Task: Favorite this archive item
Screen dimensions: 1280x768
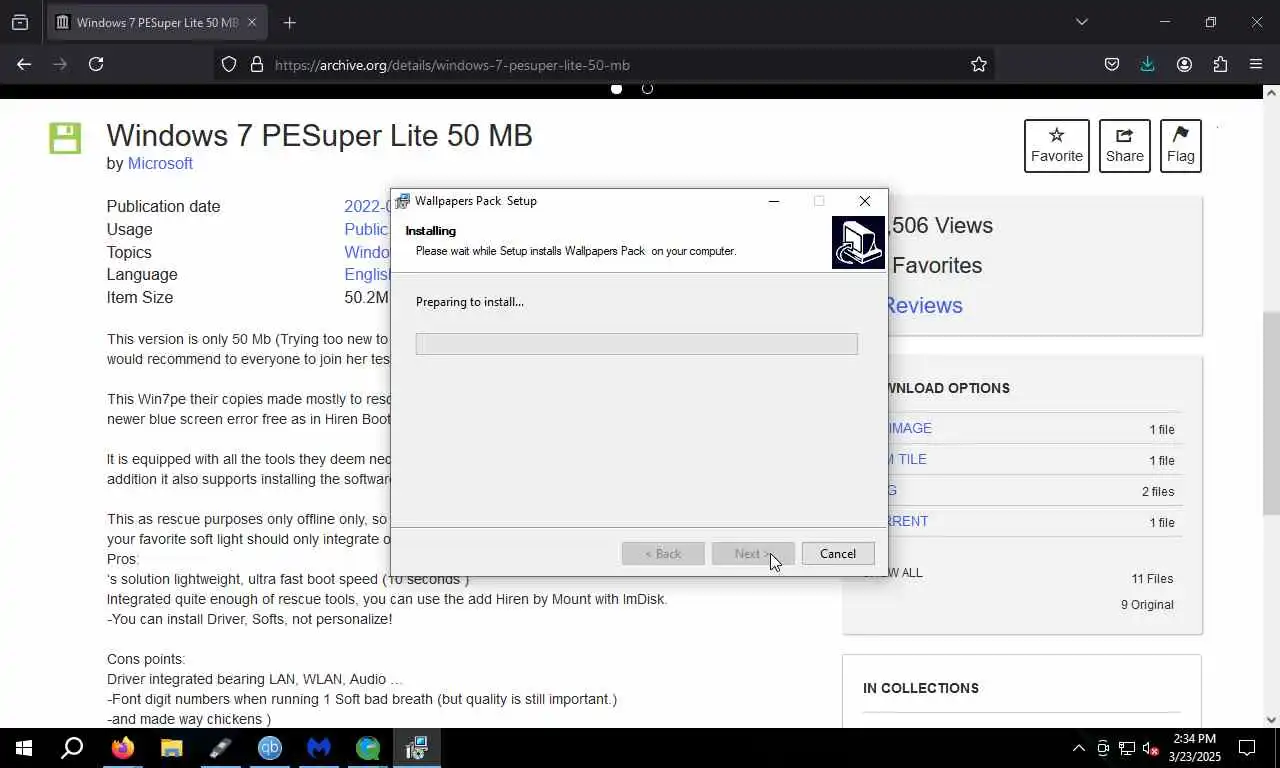Action: tap(1057, 146)
